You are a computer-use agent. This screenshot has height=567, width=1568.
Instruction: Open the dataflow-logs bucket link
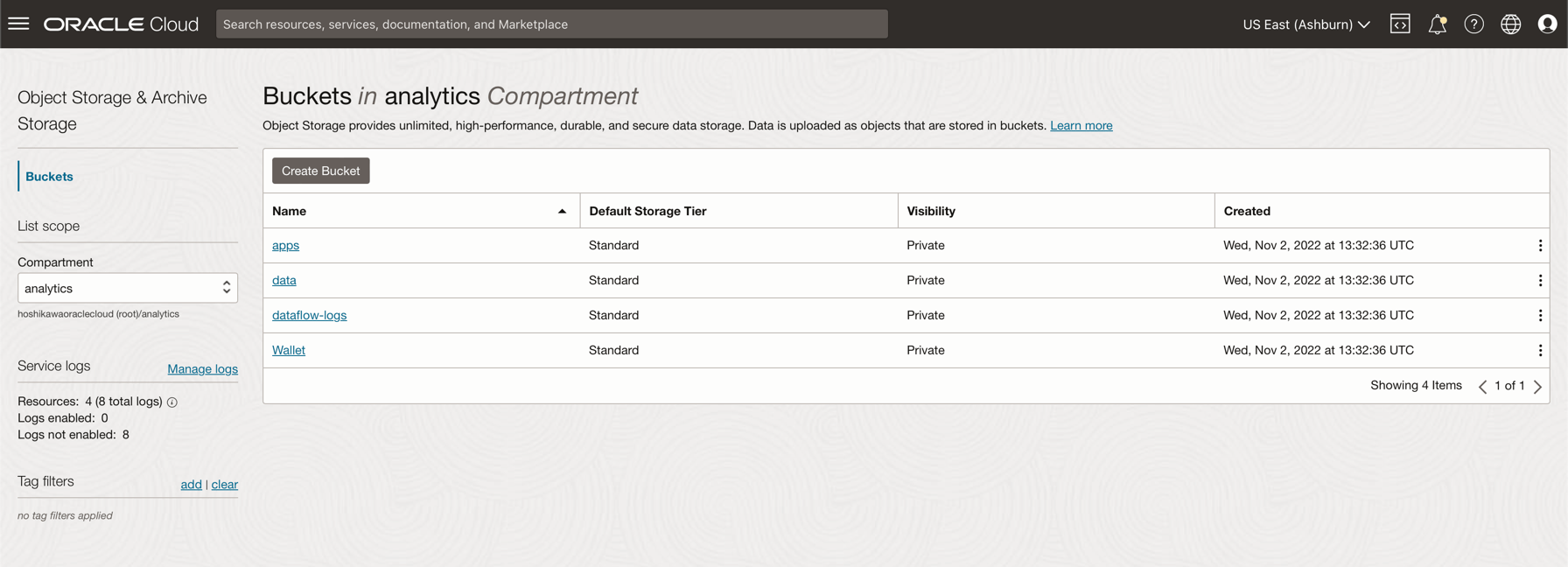pos(309,315)
